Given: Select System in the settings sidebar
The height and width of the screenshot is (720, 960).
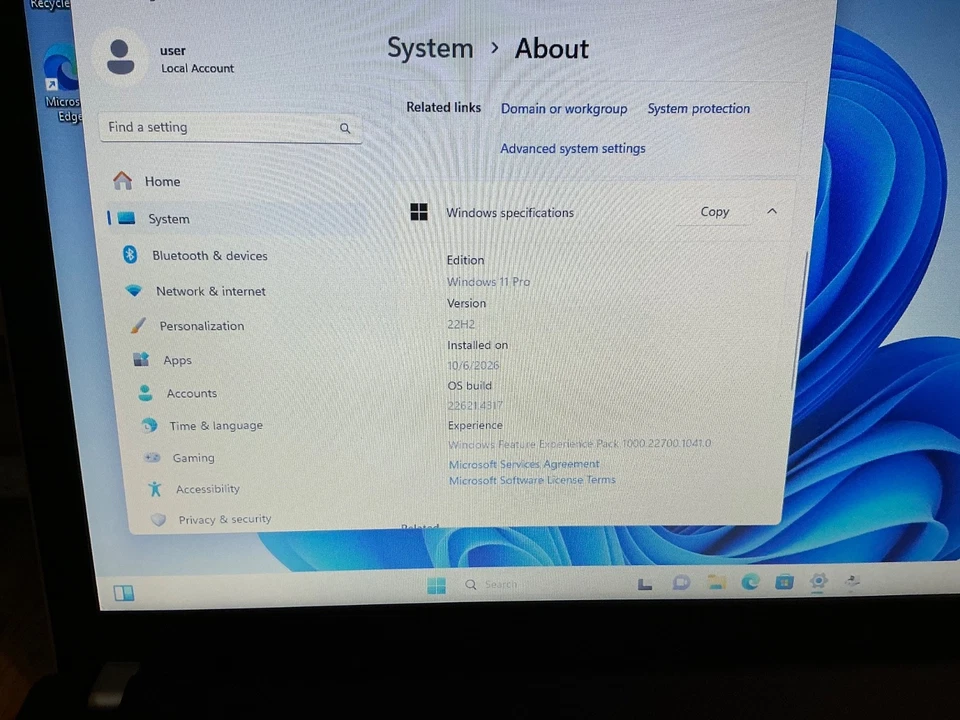Looking at the screenshot, I should (x=169, y=219).
